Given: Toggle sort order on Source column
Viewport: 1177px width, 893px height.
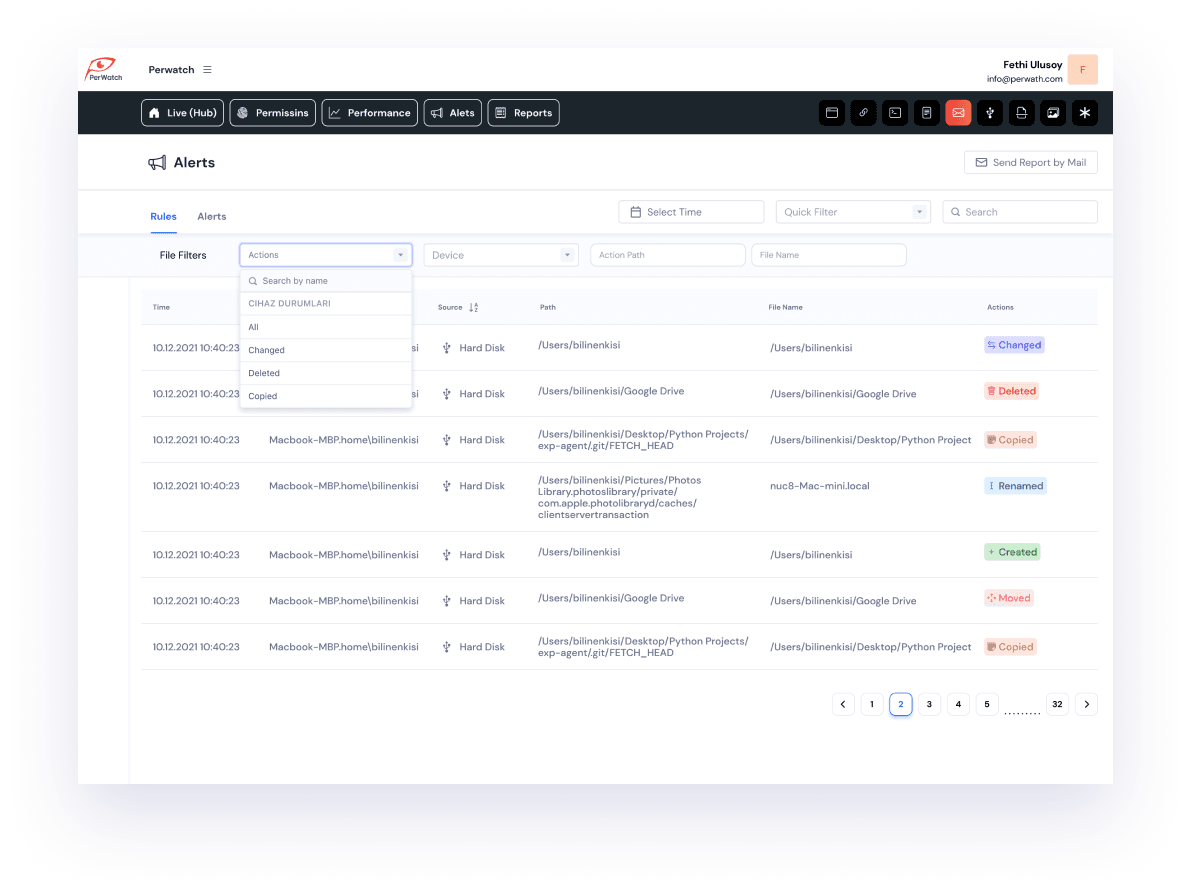Looking at the screenshot, I should pyautogui.click(x=473, y=307).
